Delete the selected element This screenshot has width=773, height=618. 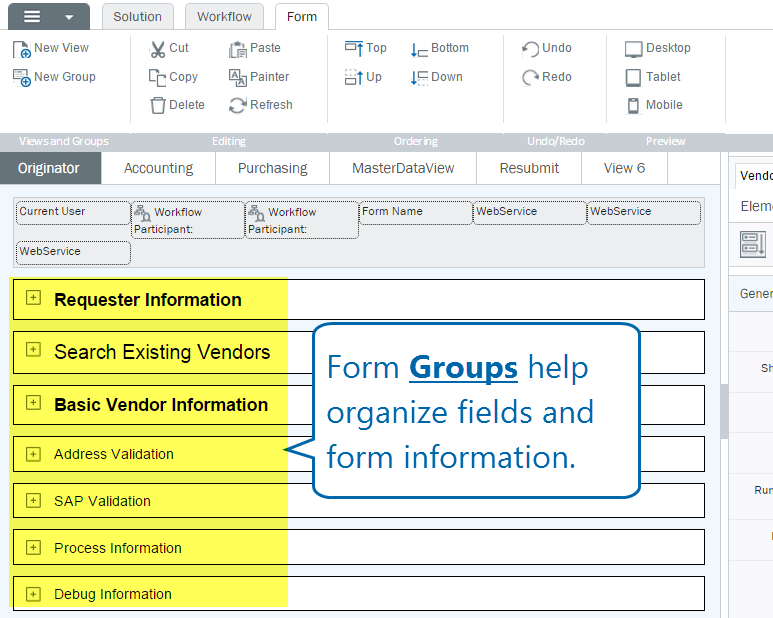tap(177, 105)
